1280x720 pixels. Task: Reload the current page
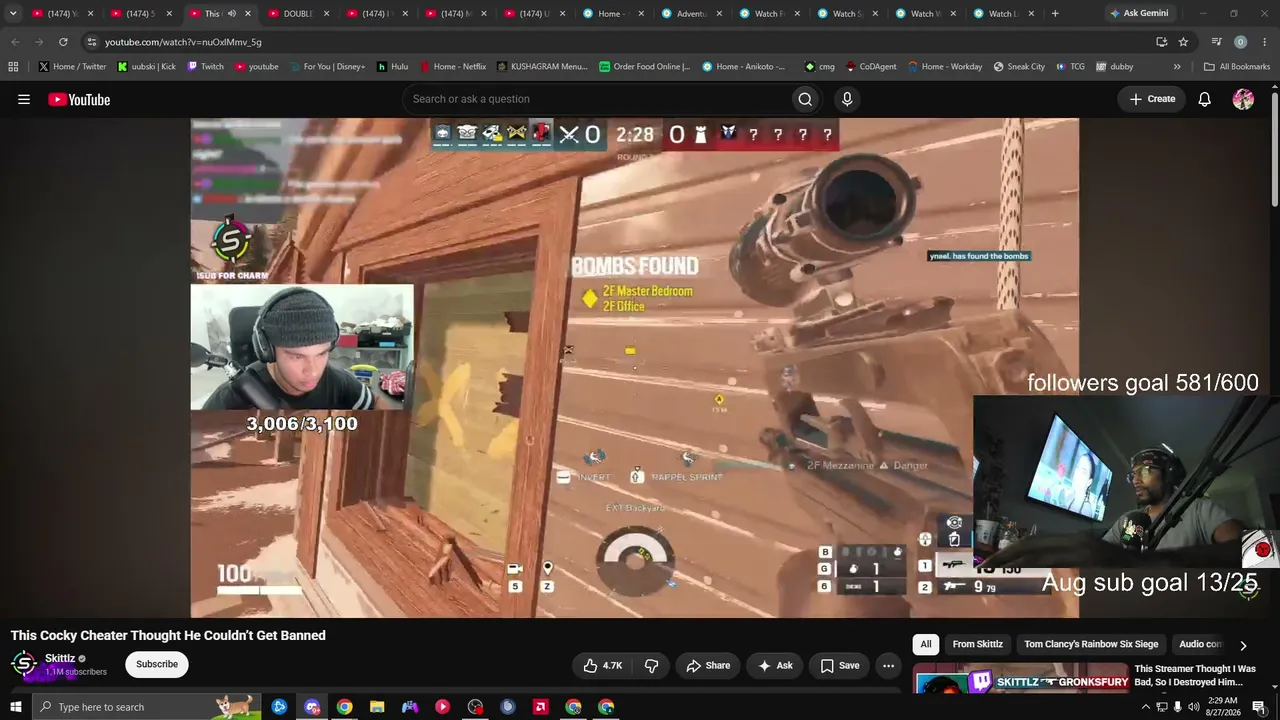click(63, 42)
